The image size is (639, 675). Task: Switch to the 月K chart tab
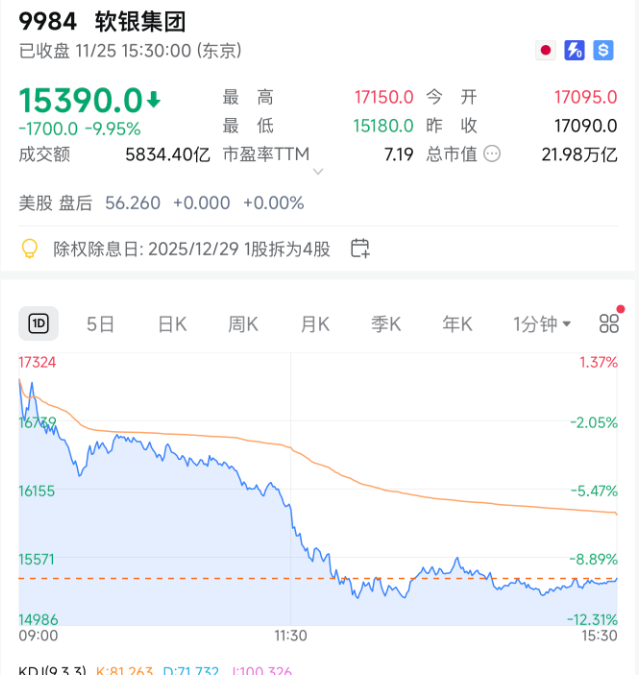click(315, 324)
